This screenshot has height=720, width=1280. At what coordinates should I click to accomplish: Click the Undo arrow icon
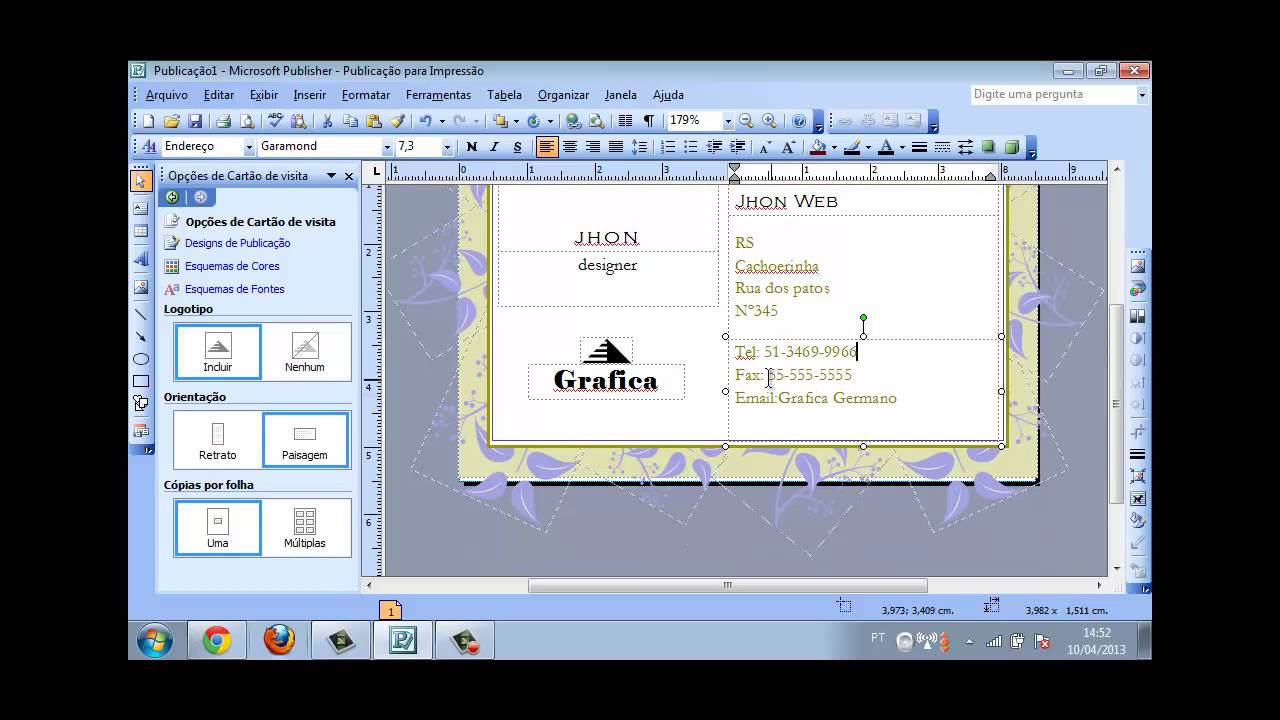(x=425, y=121)
